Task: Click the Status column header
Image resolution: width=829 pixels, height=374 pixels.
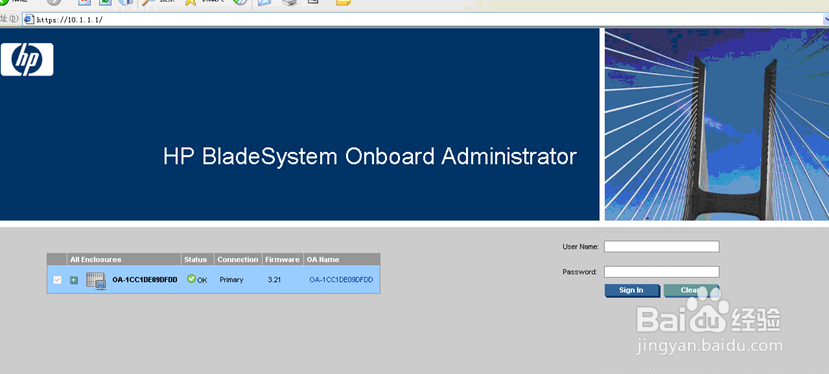Action: pos(198,259)
